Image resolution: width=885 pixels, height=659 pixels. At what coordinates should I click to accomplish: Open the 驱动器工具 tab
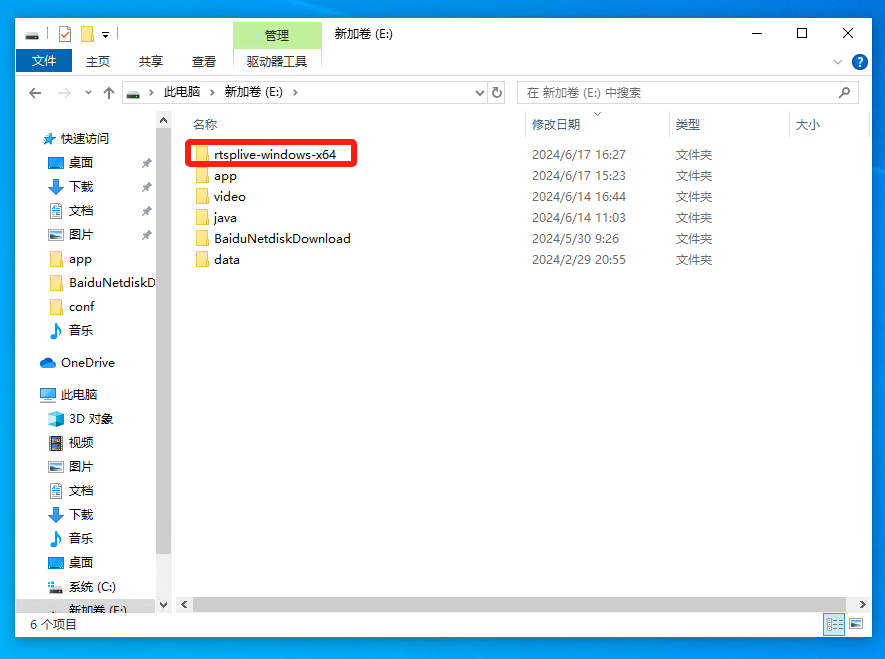tap(277, 61)
